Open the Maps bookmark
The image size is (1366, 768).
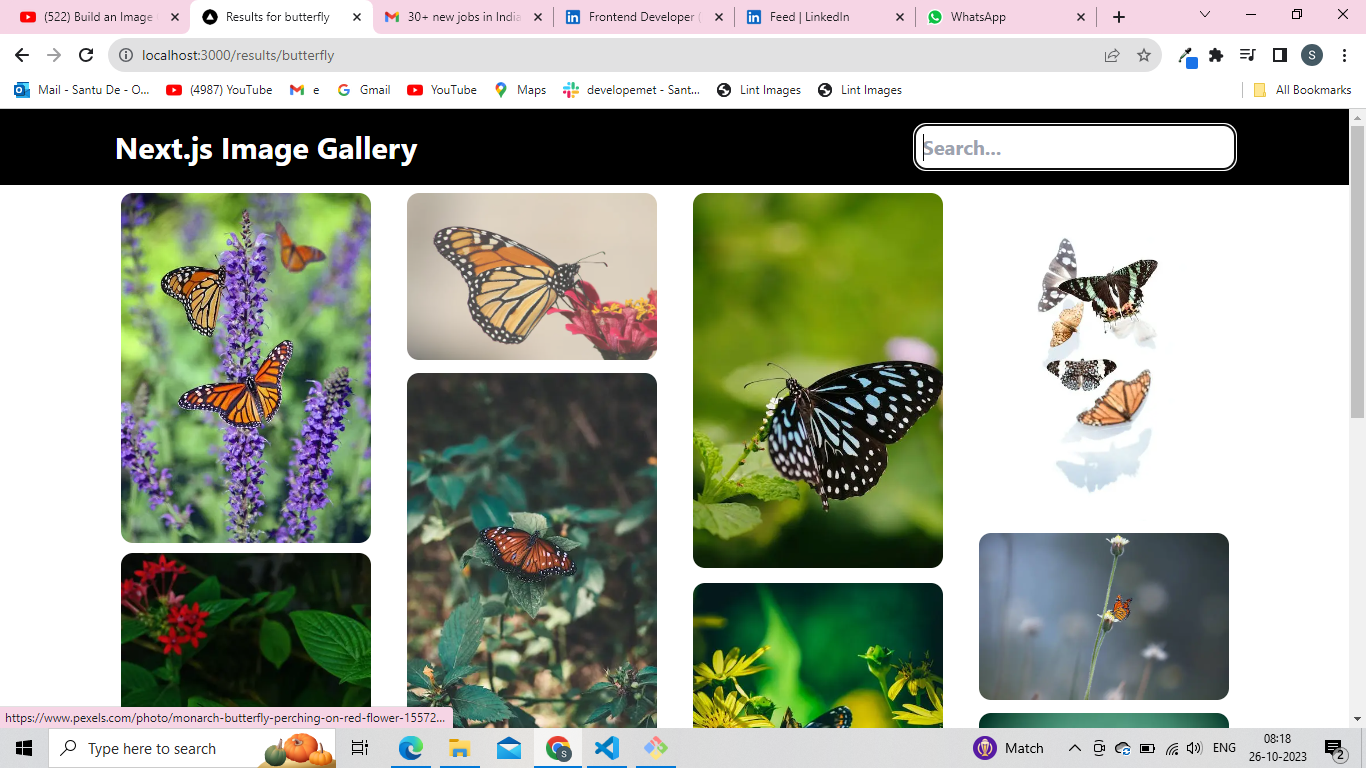click(x=520, y=90)
